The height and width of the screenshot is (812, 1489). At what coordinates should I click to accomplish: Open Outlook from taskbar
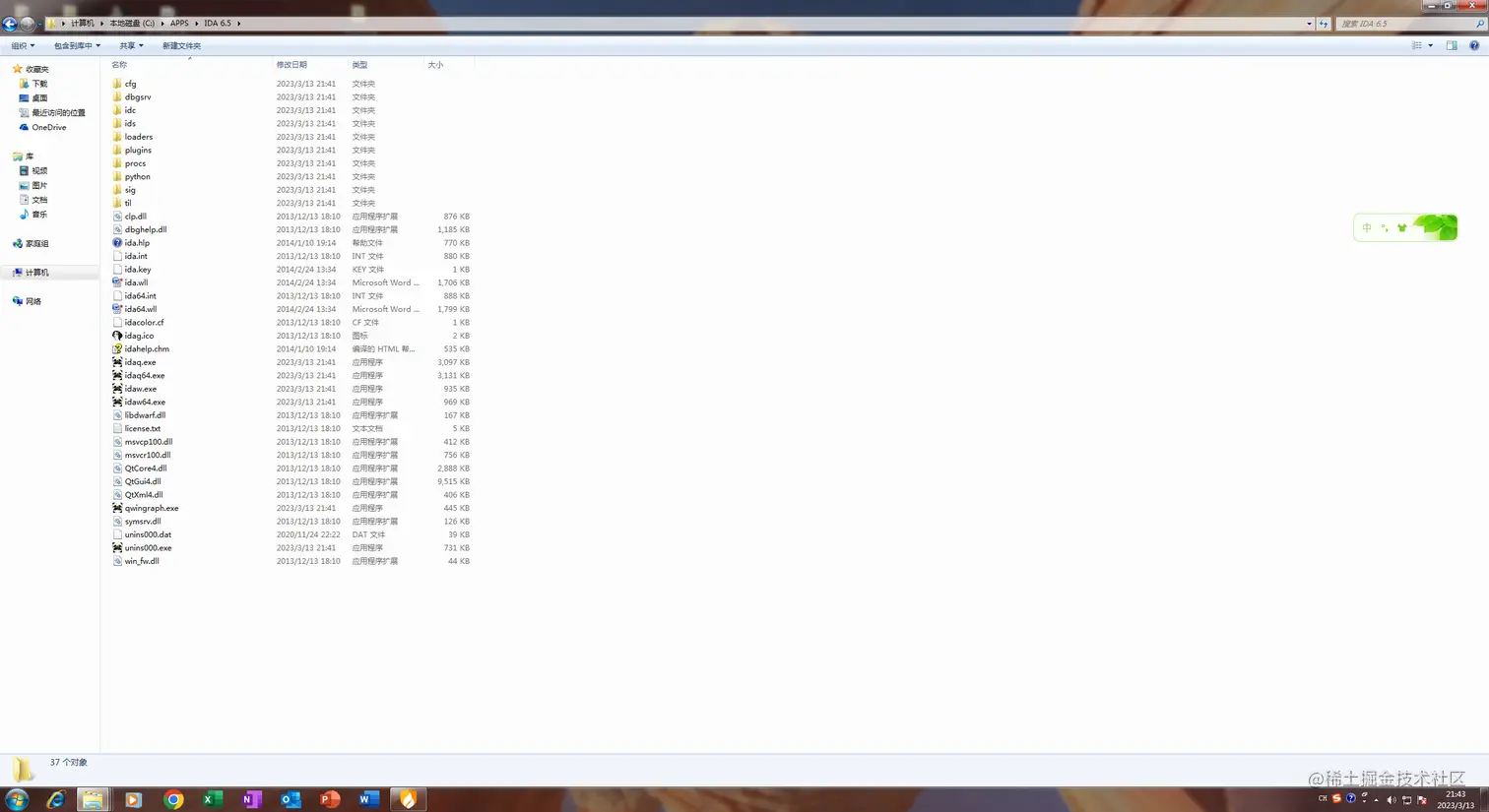(x=291, y=799)
